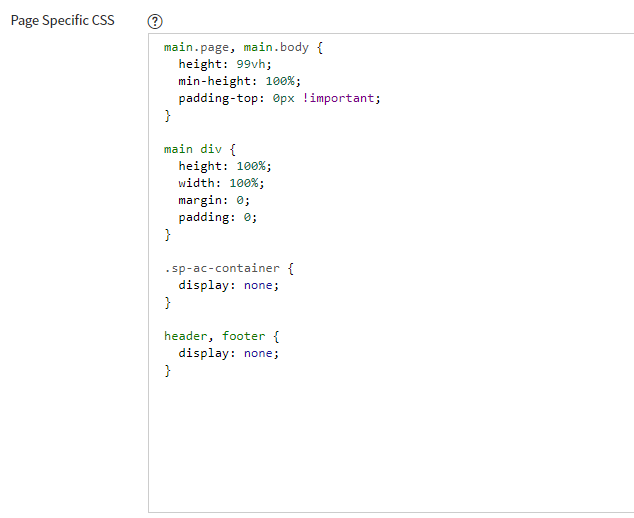The width and height of the screenshot is (634, 518).
Task: Click display: none under .sp-ac-container
Action: (228, 285)
